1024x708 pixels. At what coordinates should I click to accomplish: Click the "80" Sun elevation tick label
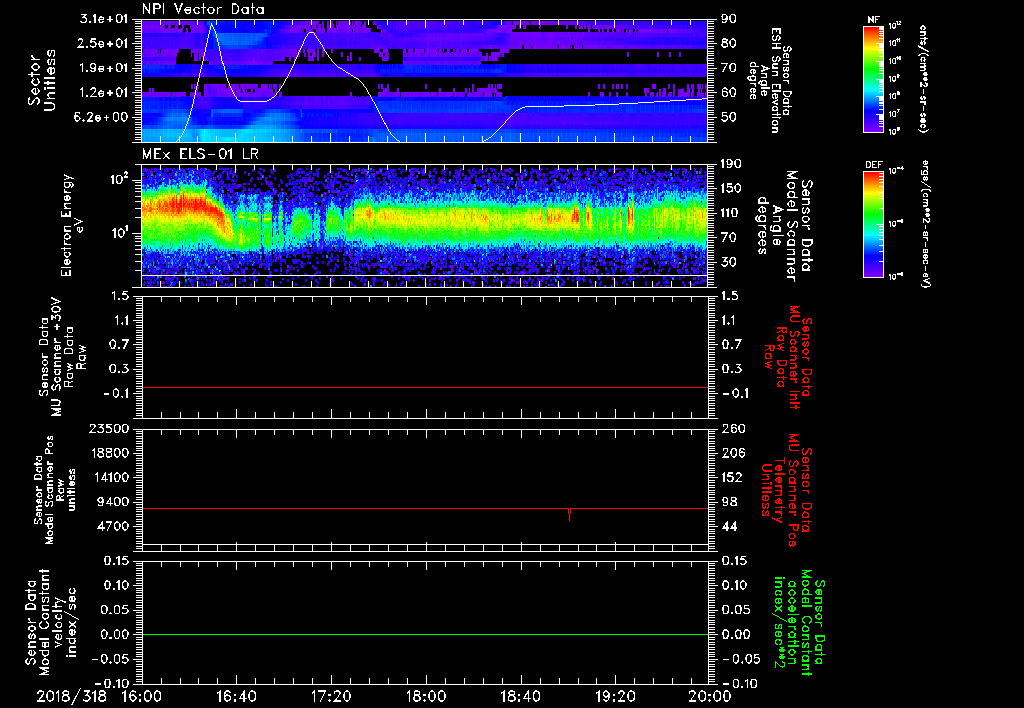pos(729,43)
